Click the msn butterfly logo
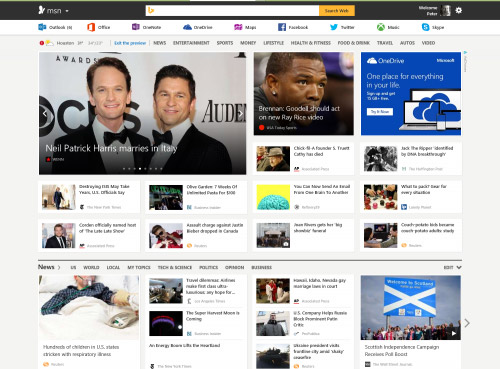Image resolution: width=500 pixels, height=369 pixels. pos(41,10)
